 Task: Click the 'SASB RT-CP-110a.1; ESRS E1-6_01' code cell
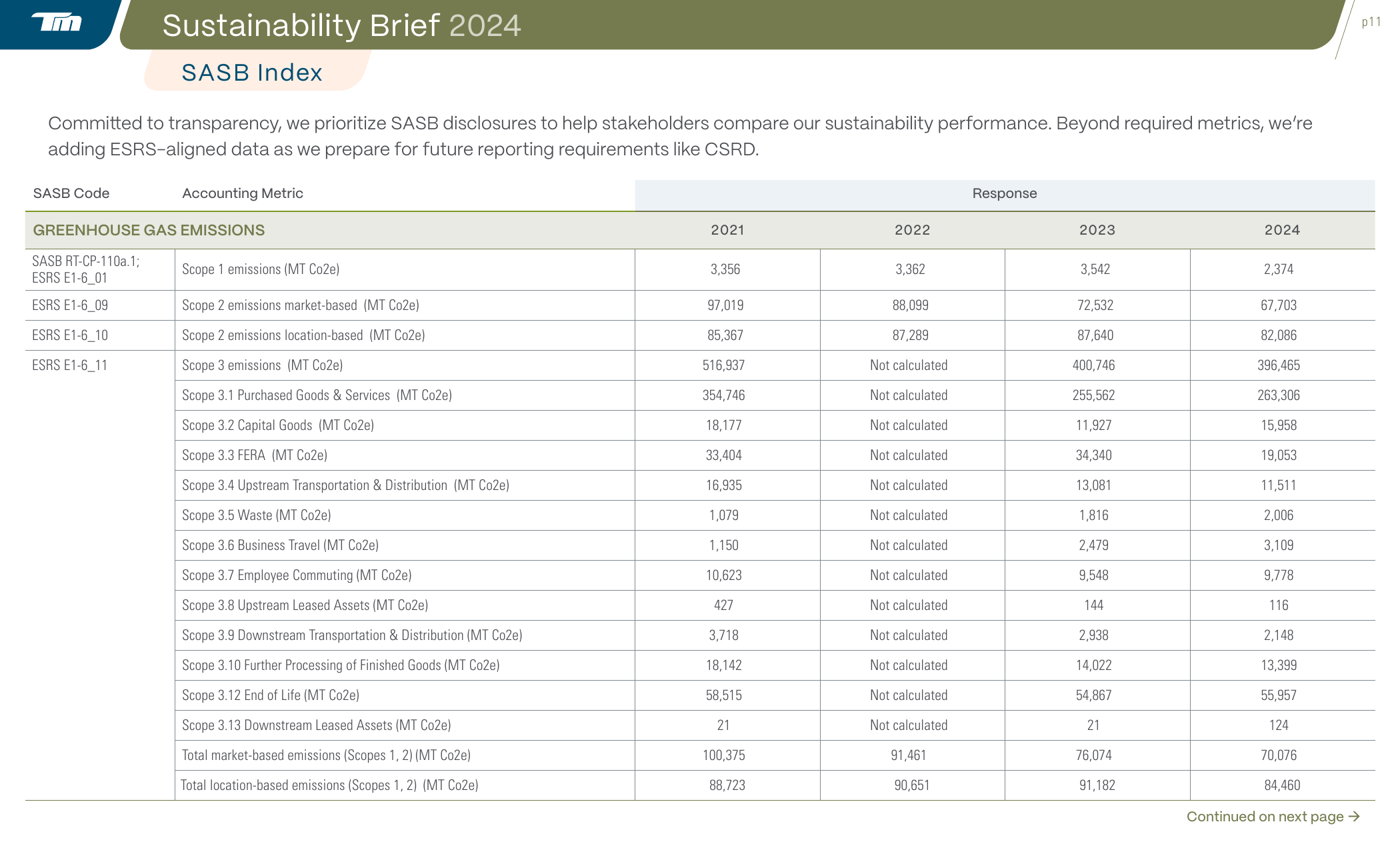click(x=86, y=269)
